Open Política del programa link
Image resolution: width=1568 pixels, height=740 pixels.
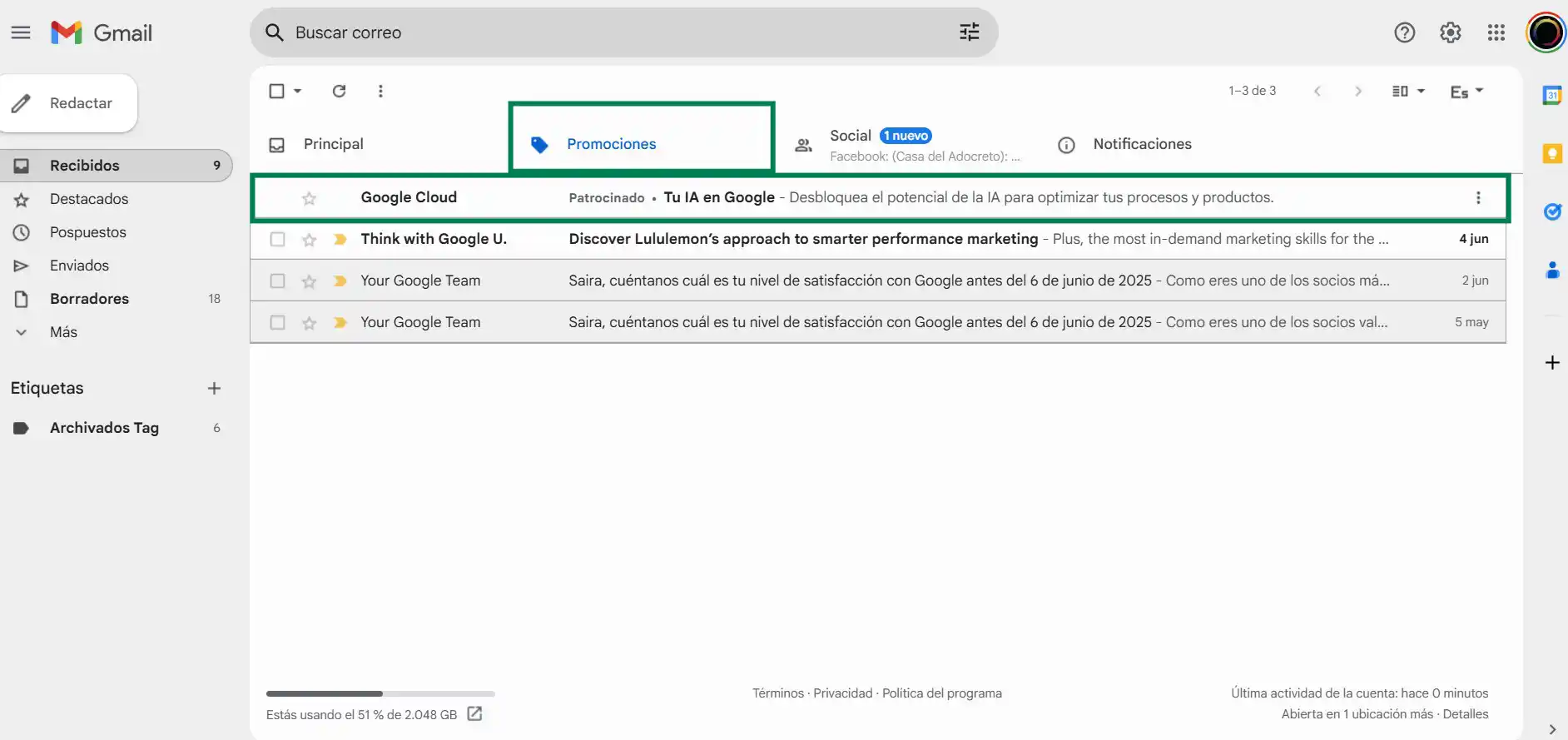tap(941, 693)
